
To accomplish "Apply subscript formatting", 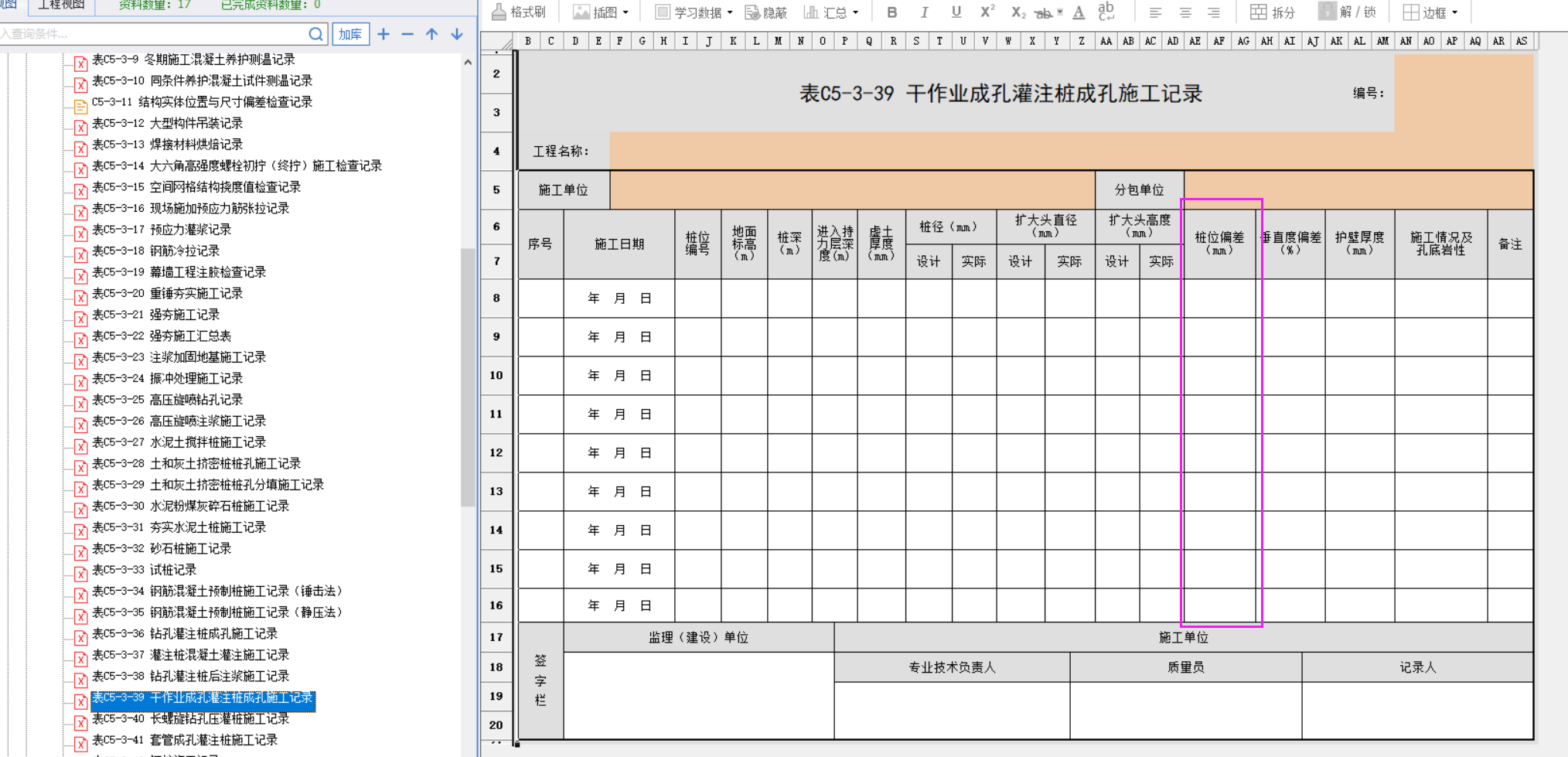I will pos(1018,12).
